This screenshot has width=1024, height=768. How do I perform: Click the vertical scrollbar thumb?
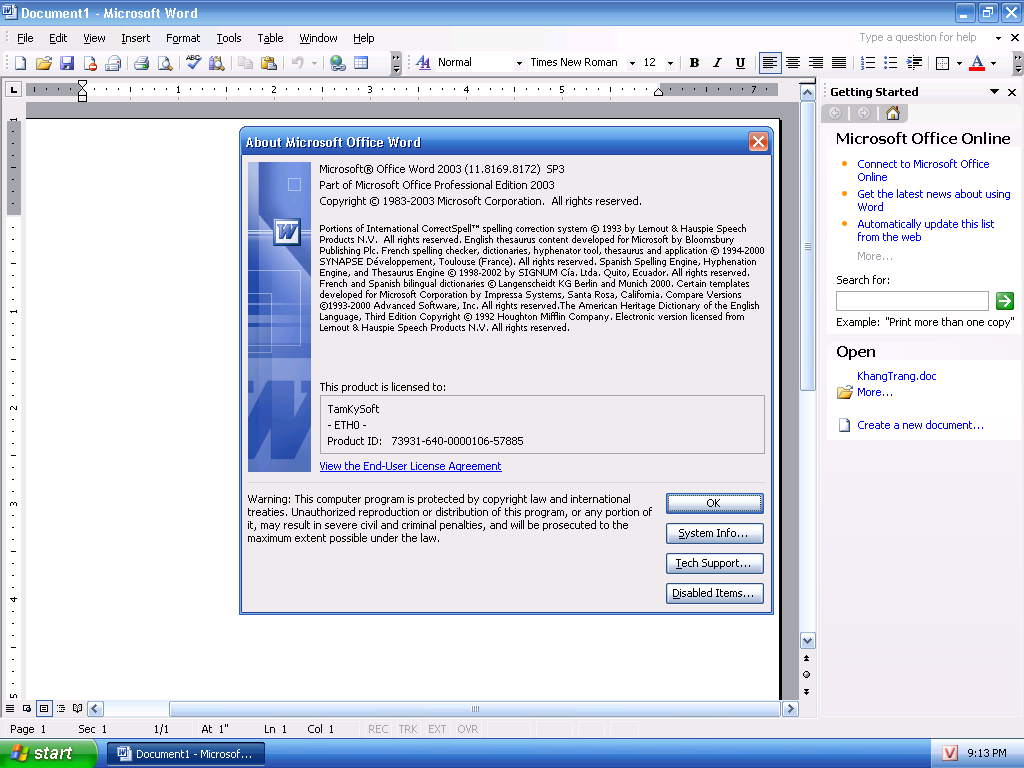[808, 246]
